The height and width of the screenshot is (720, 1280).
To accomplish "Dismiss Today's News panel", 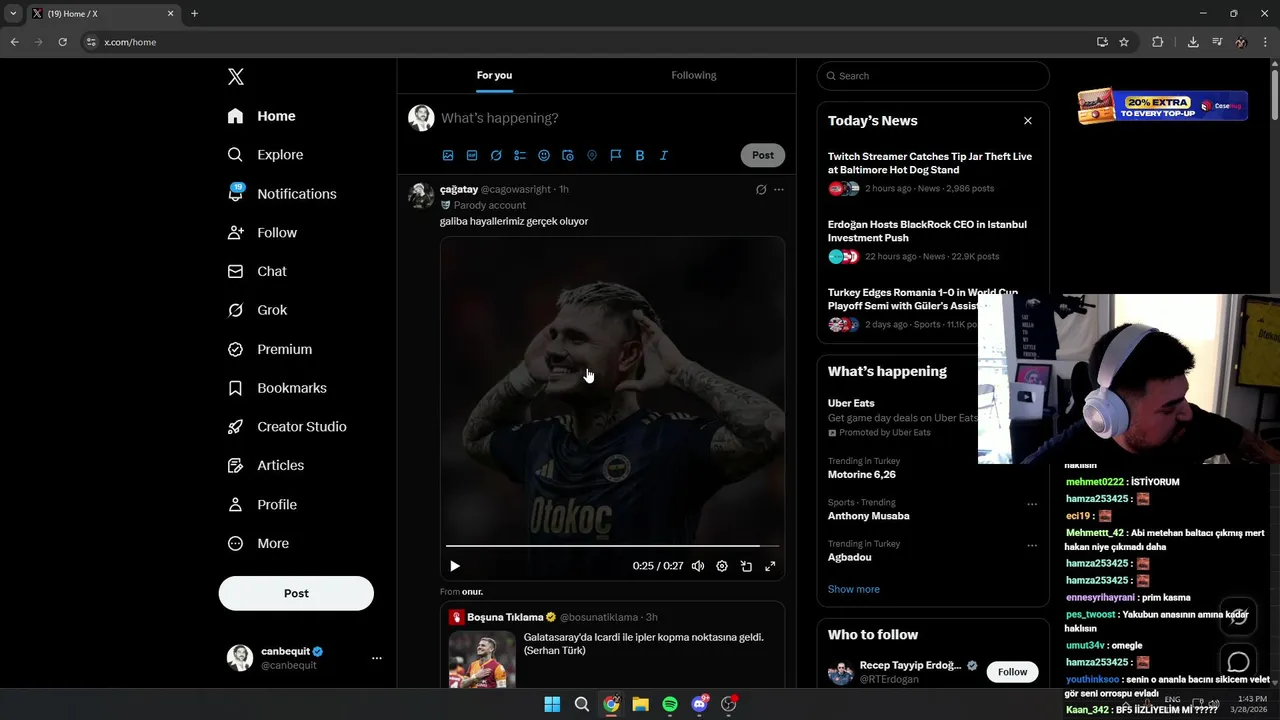I will pos(1028,121).
